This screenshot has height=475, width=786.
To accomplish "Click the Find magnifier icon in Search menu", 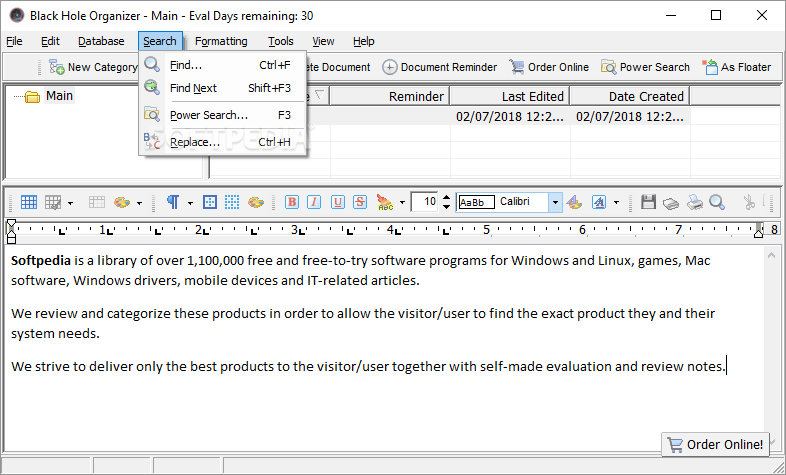I will 152,65.
